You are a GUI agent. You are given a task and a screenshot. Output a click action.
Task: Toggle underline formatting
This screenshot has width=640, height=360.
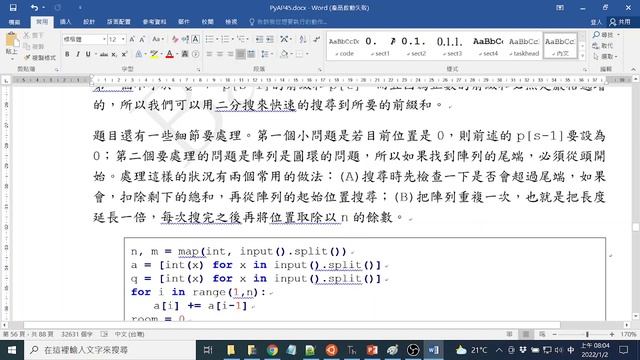tap(88, 54)
